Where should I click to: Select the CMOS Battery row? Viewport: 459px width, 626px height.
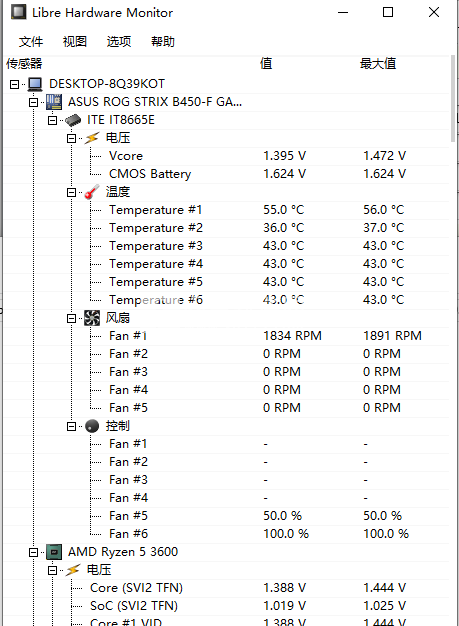227,174
